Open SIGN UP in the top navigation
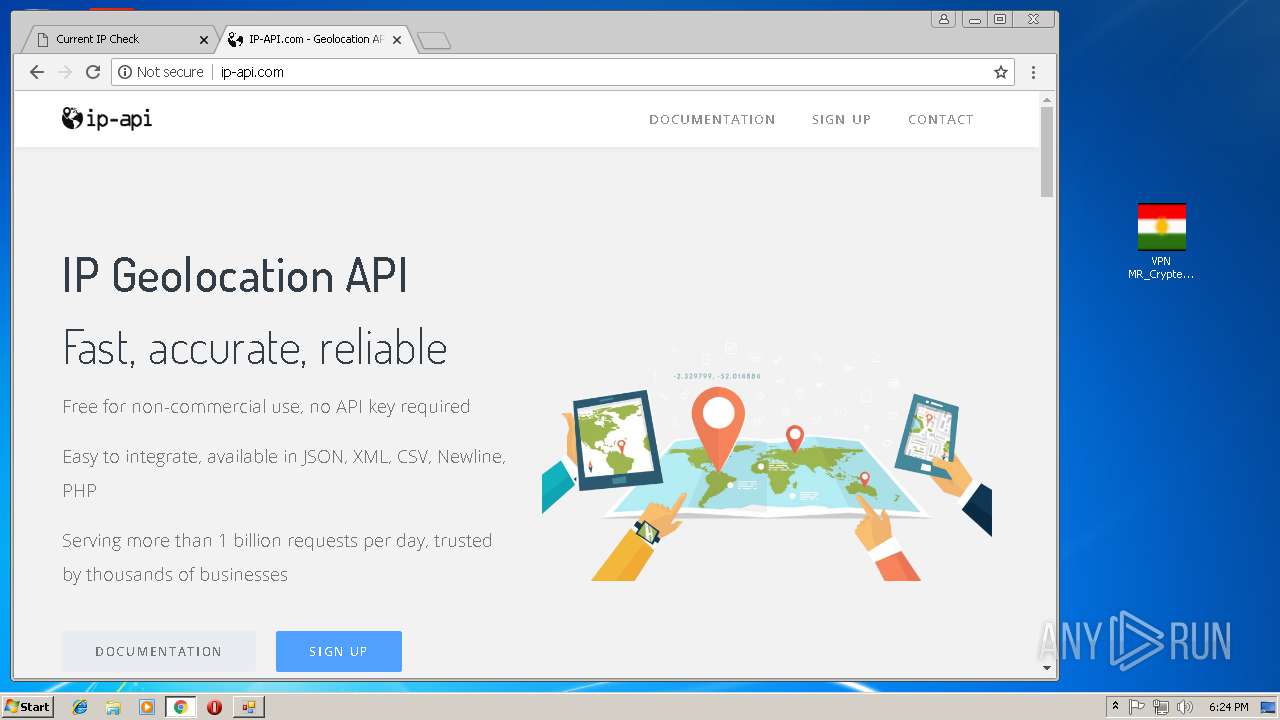This screenshot has height=720, width=1280. pos(841,119)
